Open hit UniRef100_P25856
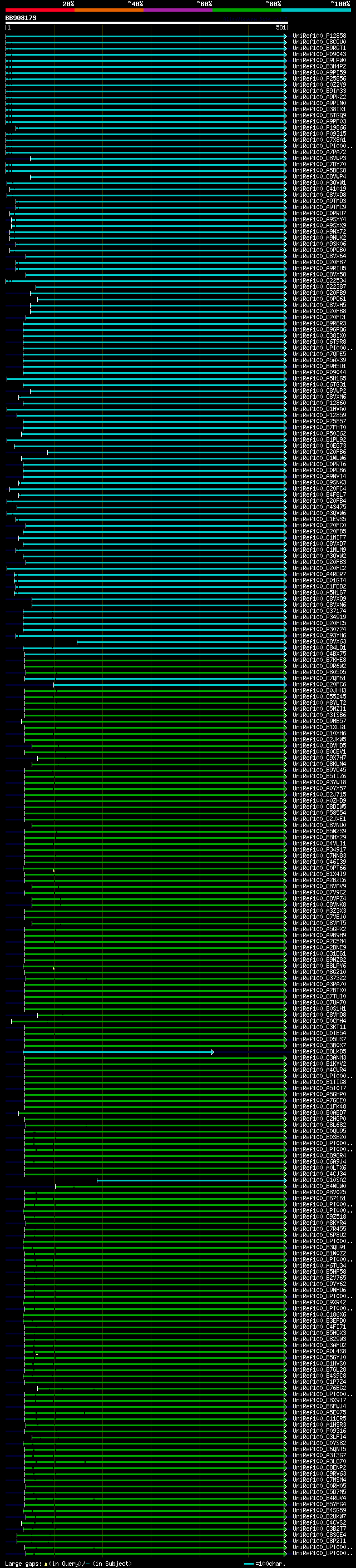This screenshot has height=1568, width=356. pyautogui.click(x=319, y=78)
